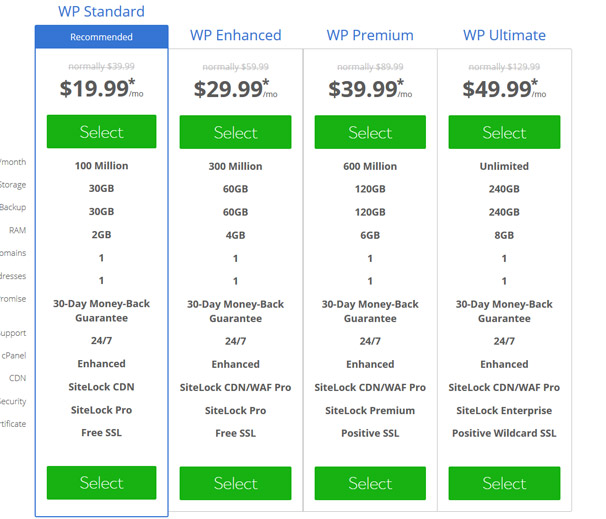606x519 pixels.
Task: Click top Select button for WP Enhanced
Action: click(235, 132)
